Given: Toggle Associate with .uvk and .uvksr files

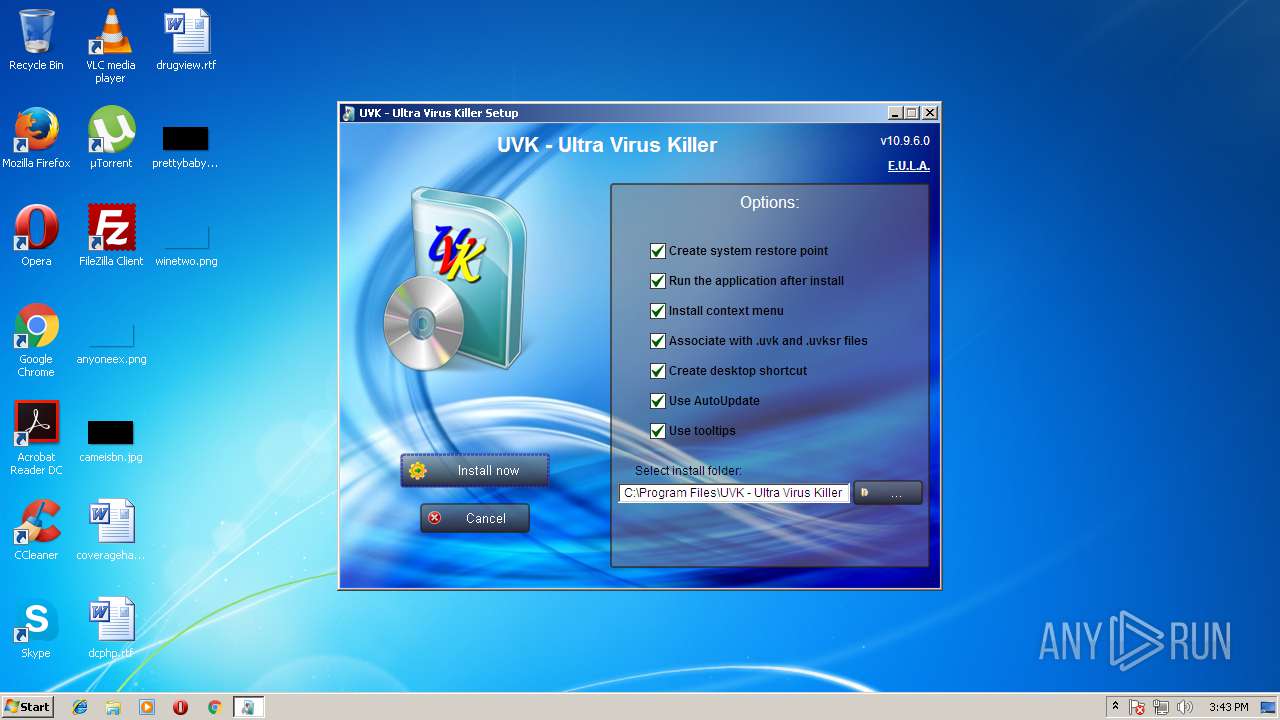Looking at the screenshot, I should 658,341.
